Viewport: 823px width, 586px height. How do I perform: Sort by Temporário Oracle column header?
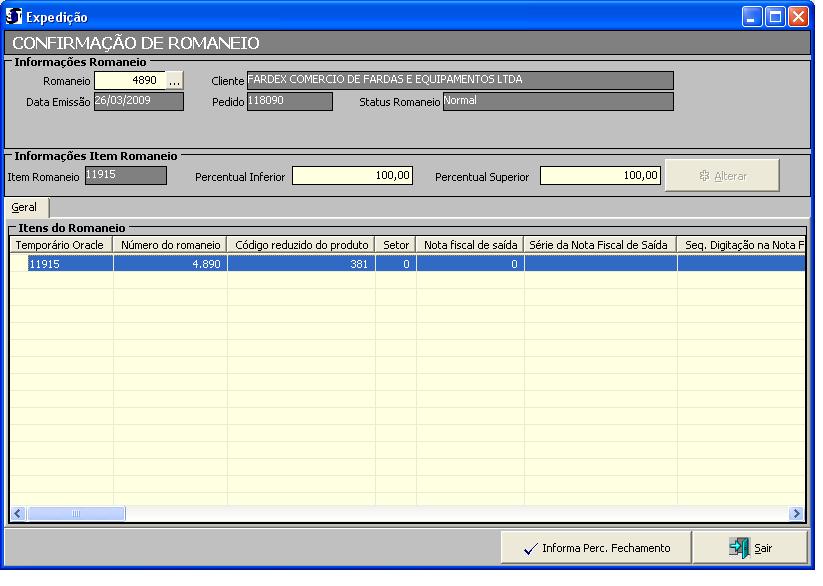pos(61,245)
